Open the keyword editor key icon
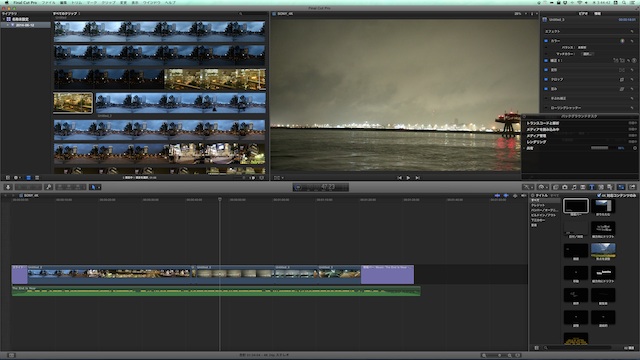Viewport: 640px width, 360px height. [49, 187]
